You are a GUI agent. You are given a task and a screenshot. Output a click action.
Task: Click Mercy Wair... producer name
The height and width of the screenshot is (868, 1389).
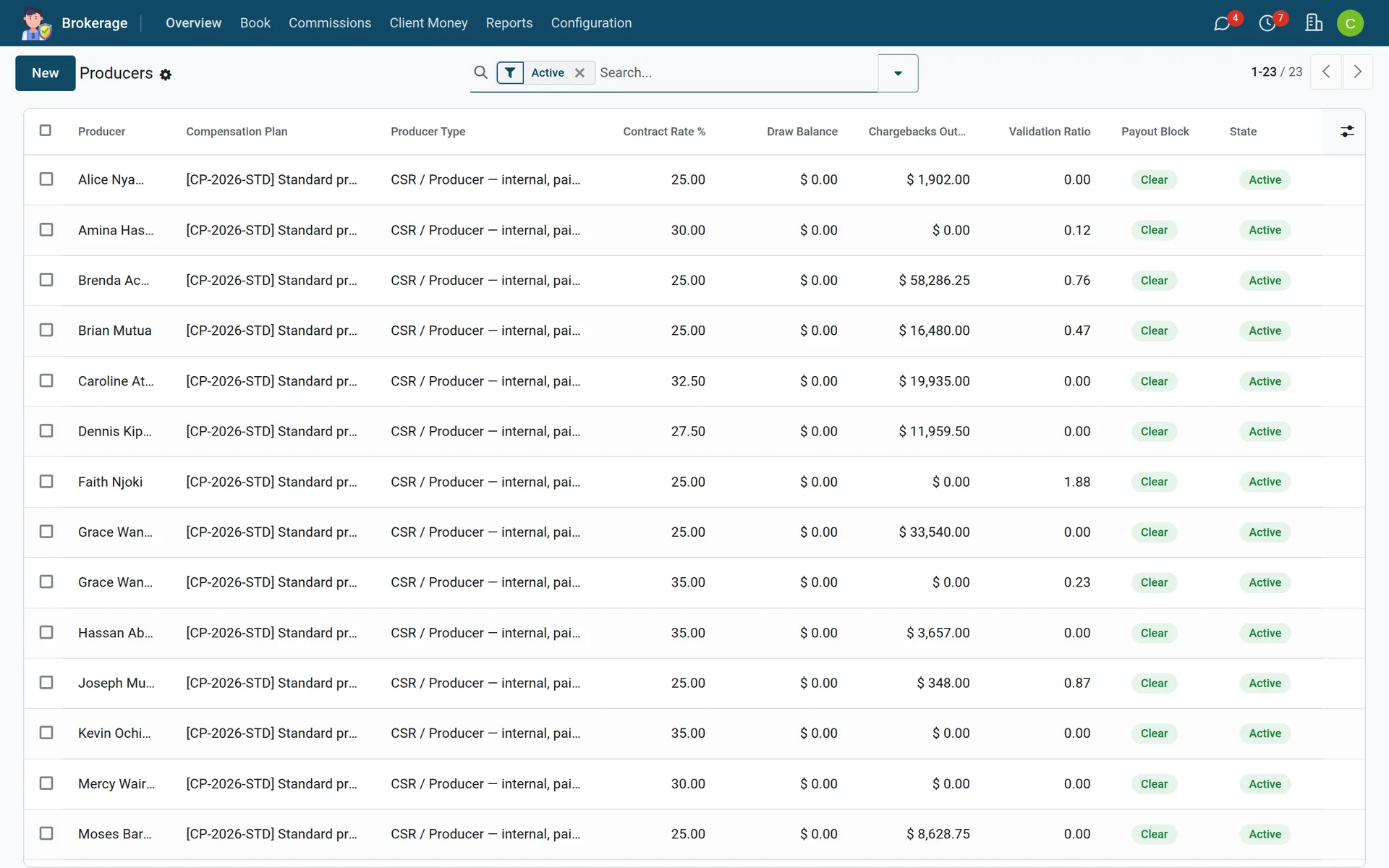(x=116, y=783)
